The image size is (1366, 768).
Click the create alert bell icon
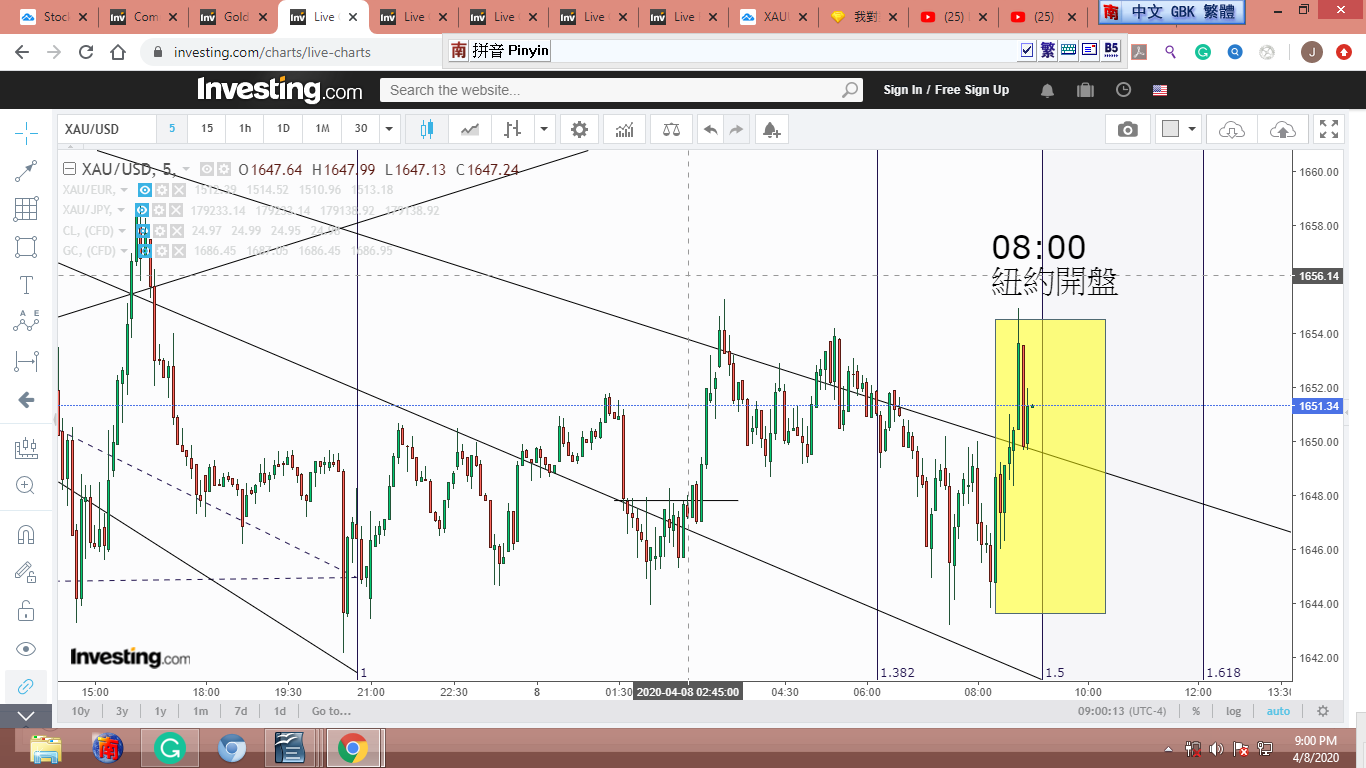coord(771,129)
